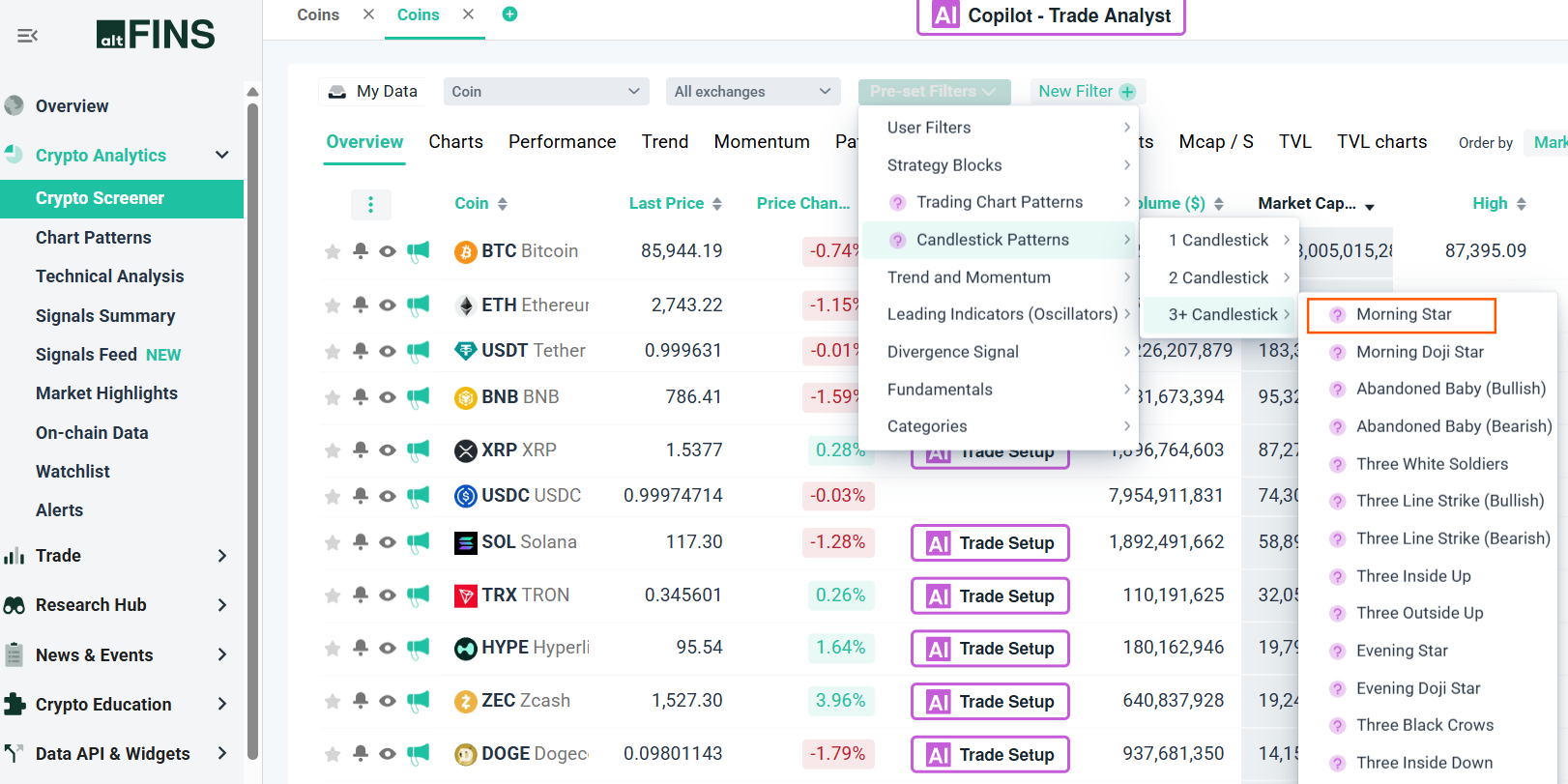Open AI Copilot Trade Analyst
This screenshot has height=784, width=1568.
pos(1051,16)
